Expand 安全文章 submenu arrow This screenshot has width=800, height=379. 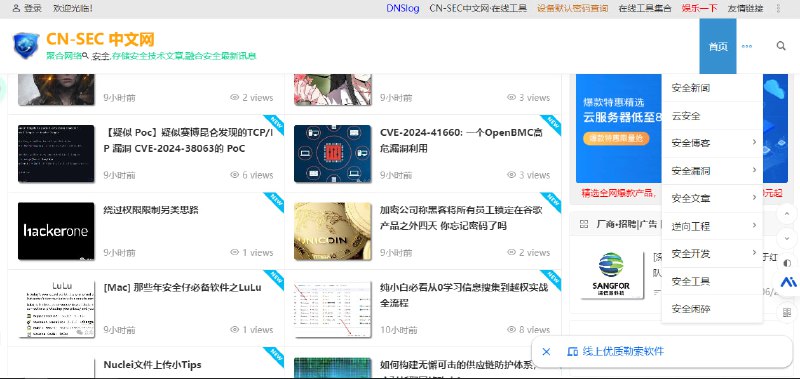point(754,197)
